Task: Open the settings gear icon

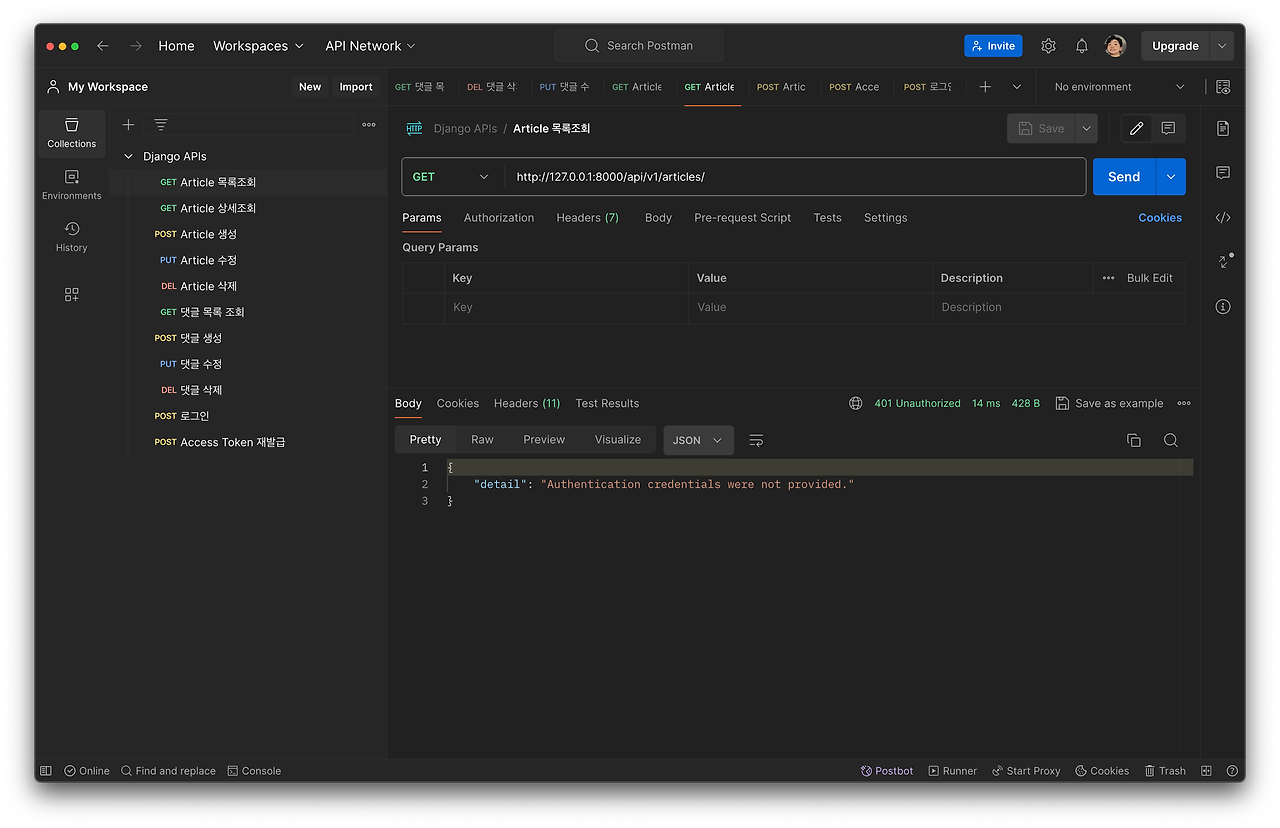Action: point(1048,46)
